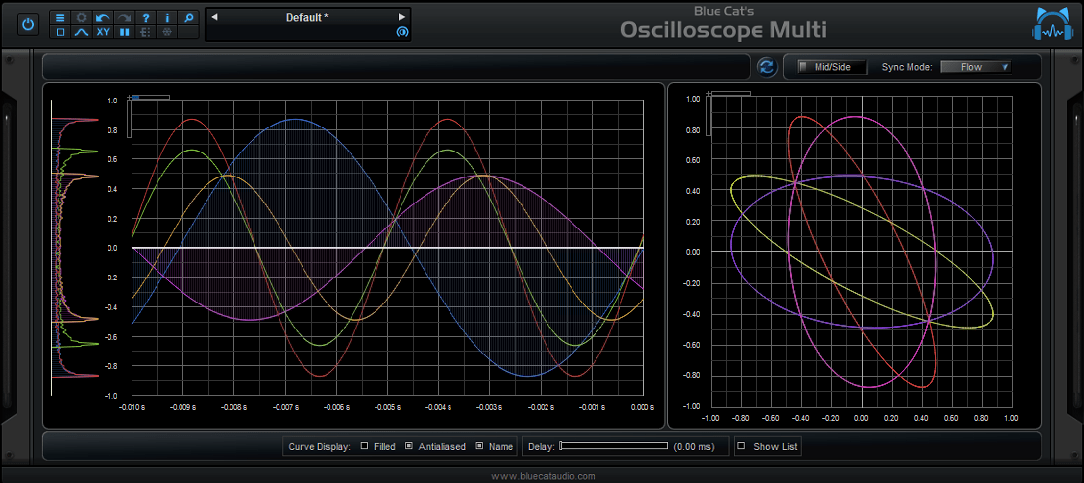Open the Sync Mode Flow dropdown
Image resolution: width=1084 pixels, height=483 pixels.
point(975,67)
